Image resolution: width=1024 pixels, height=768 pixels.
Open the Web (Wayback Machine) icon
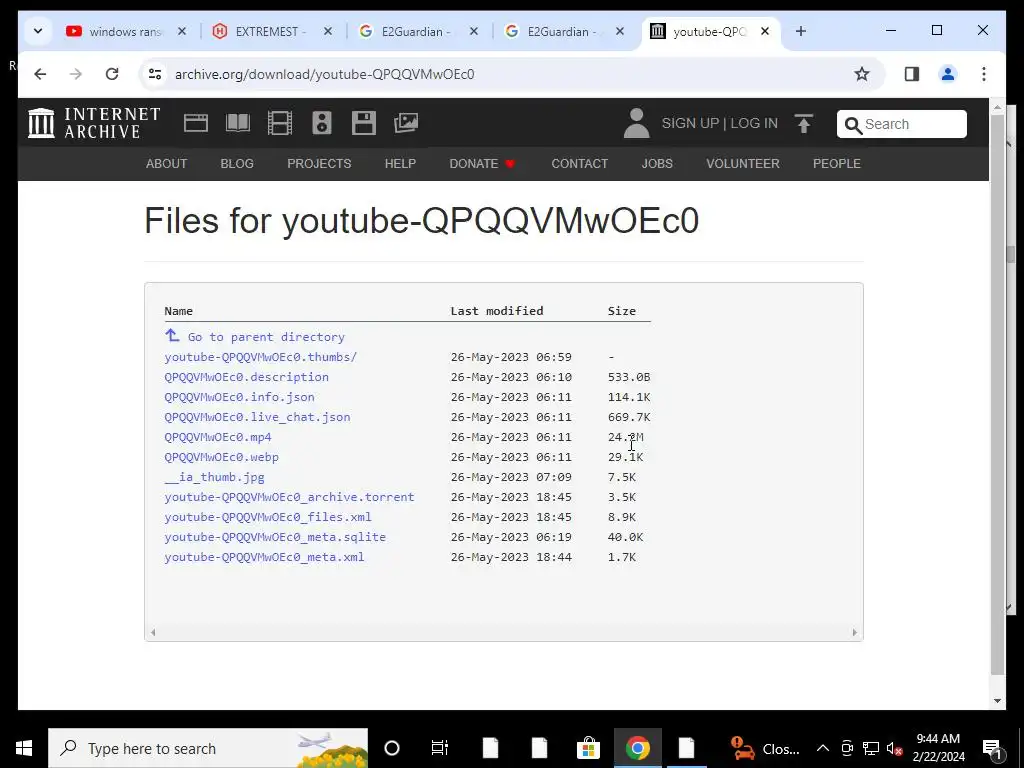196,123
